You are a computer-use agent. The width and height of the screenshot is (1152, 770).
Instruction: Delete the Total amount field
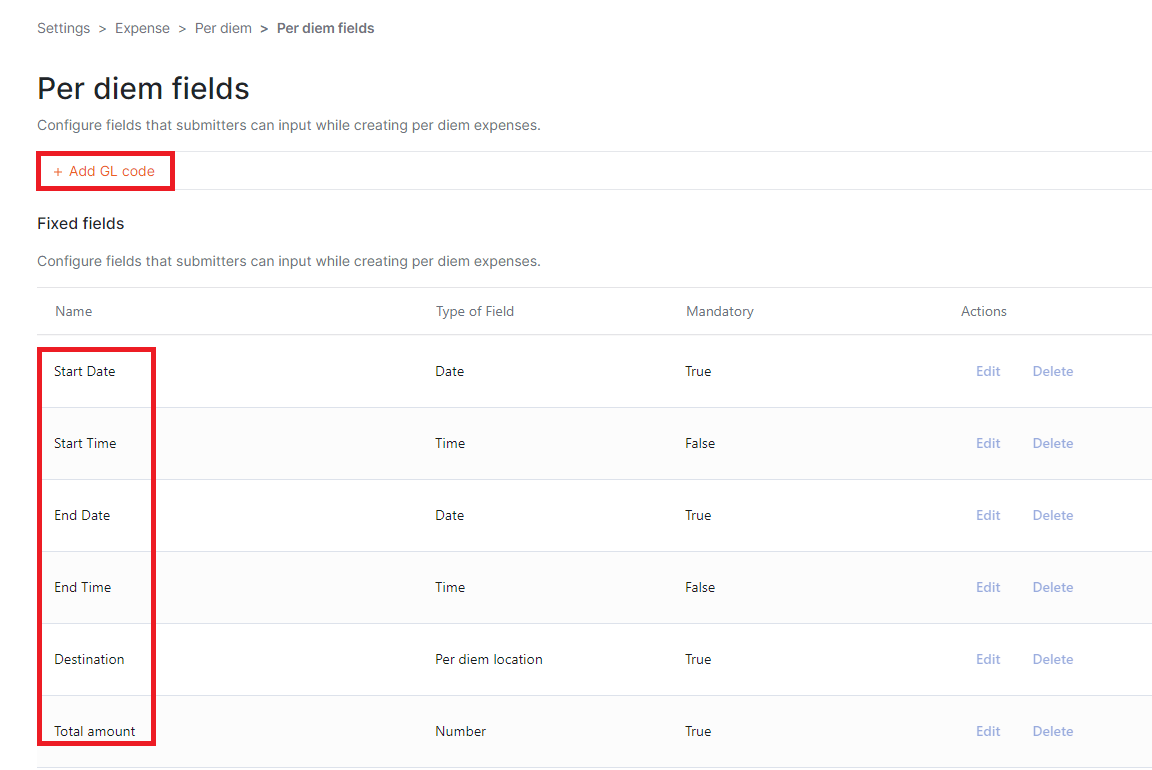(x=1052, y=731)
